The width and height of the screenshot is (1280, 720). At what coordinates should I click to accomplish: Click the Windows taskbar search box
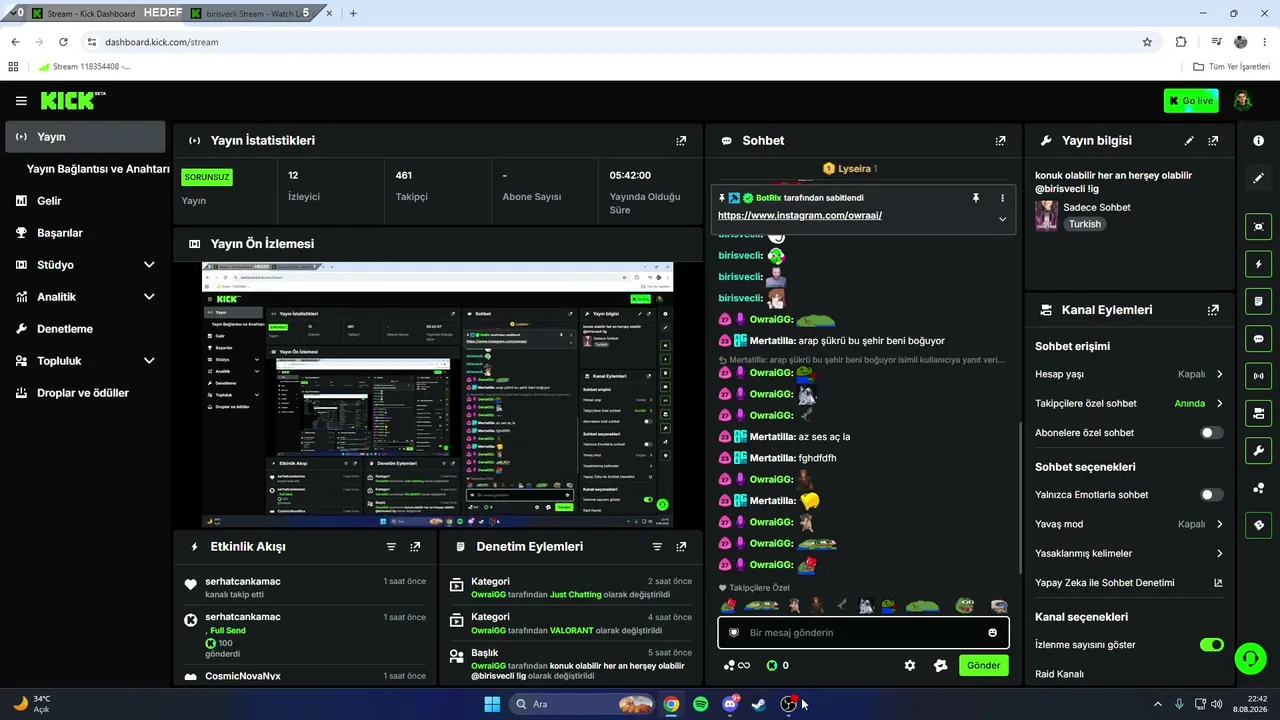(x=581, y=704)
